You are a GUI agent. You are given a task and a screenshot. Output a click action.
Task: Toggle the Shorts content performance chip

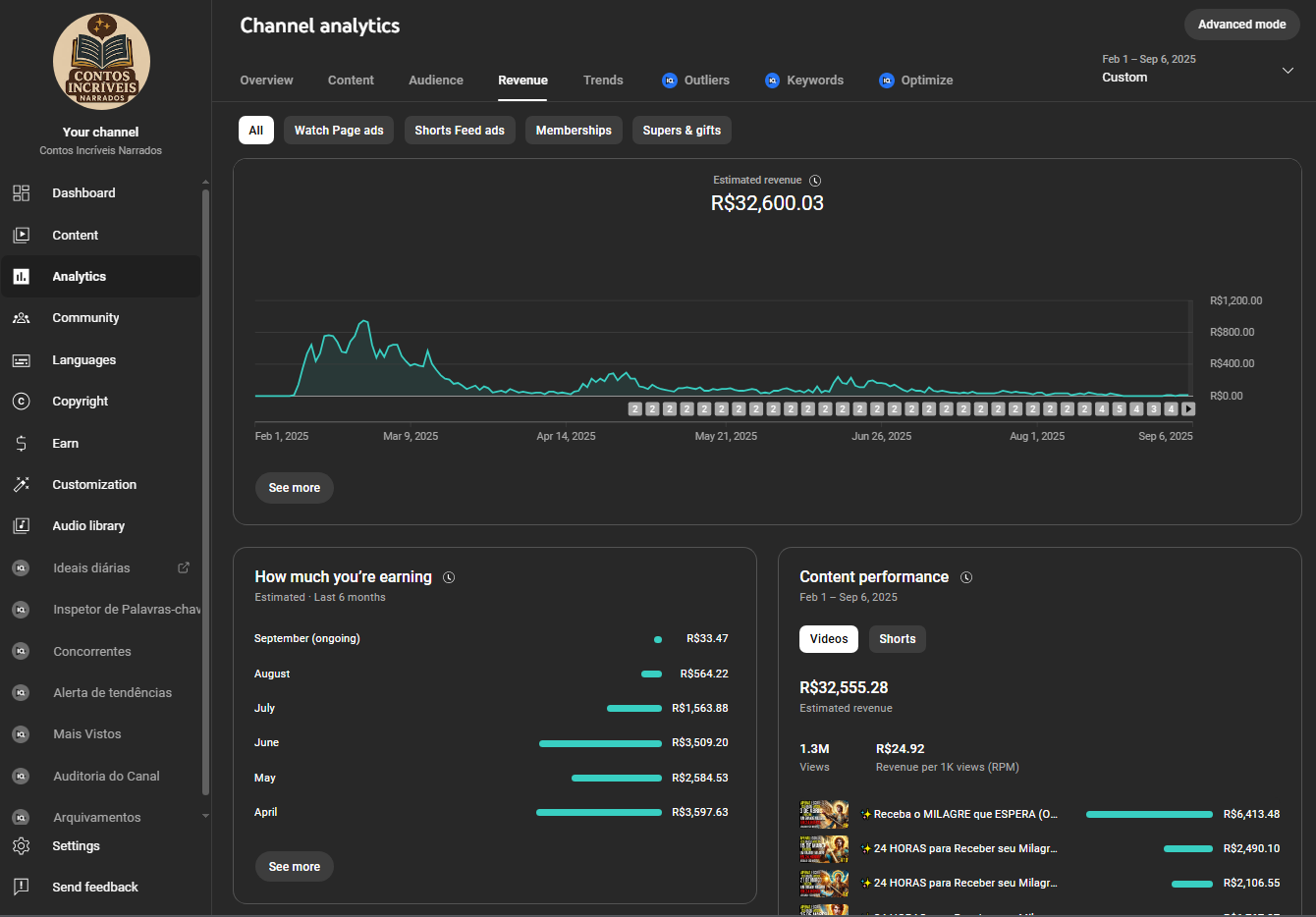(x=897, y=639)
